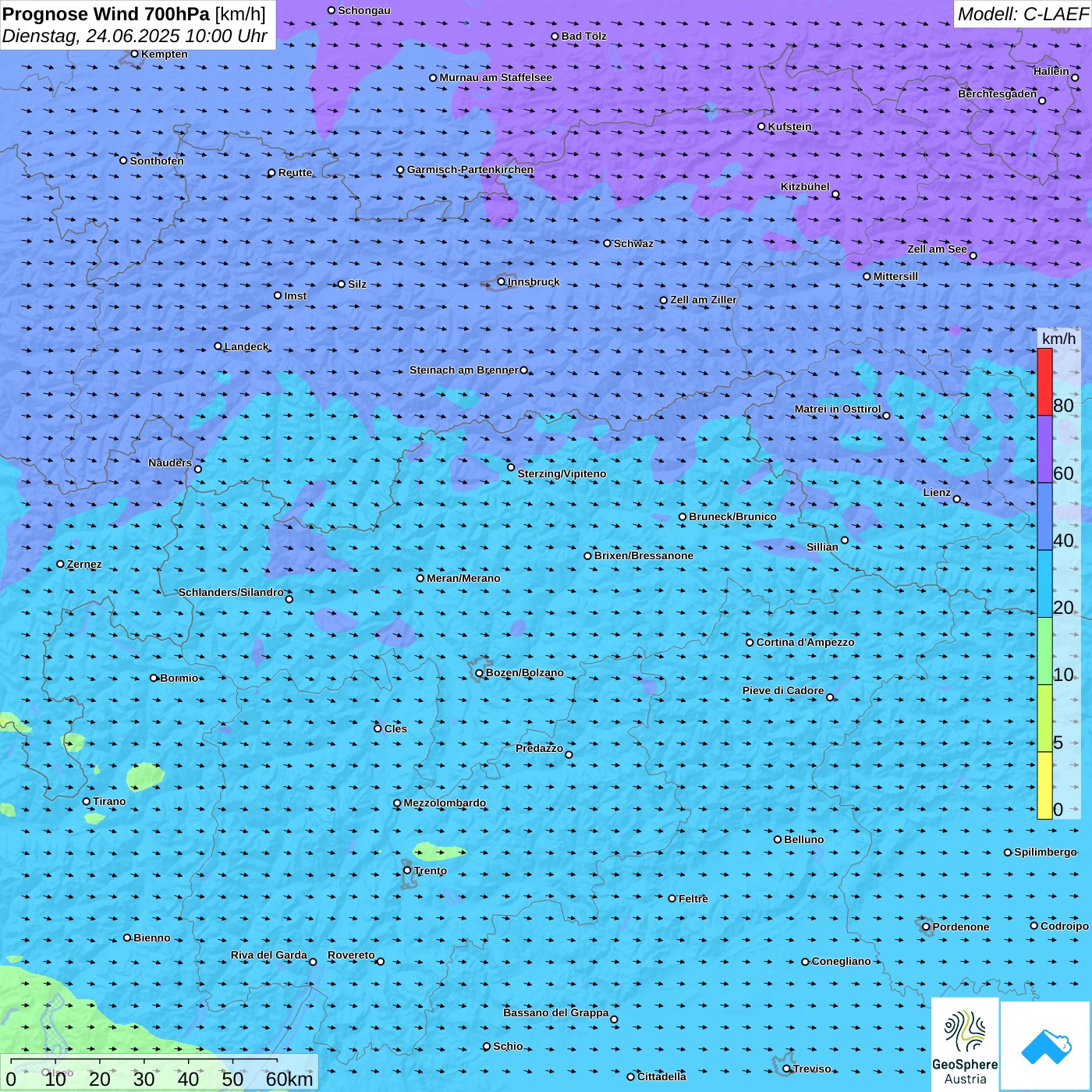Click the 'km/h' legend unit label

point(1058,339)
